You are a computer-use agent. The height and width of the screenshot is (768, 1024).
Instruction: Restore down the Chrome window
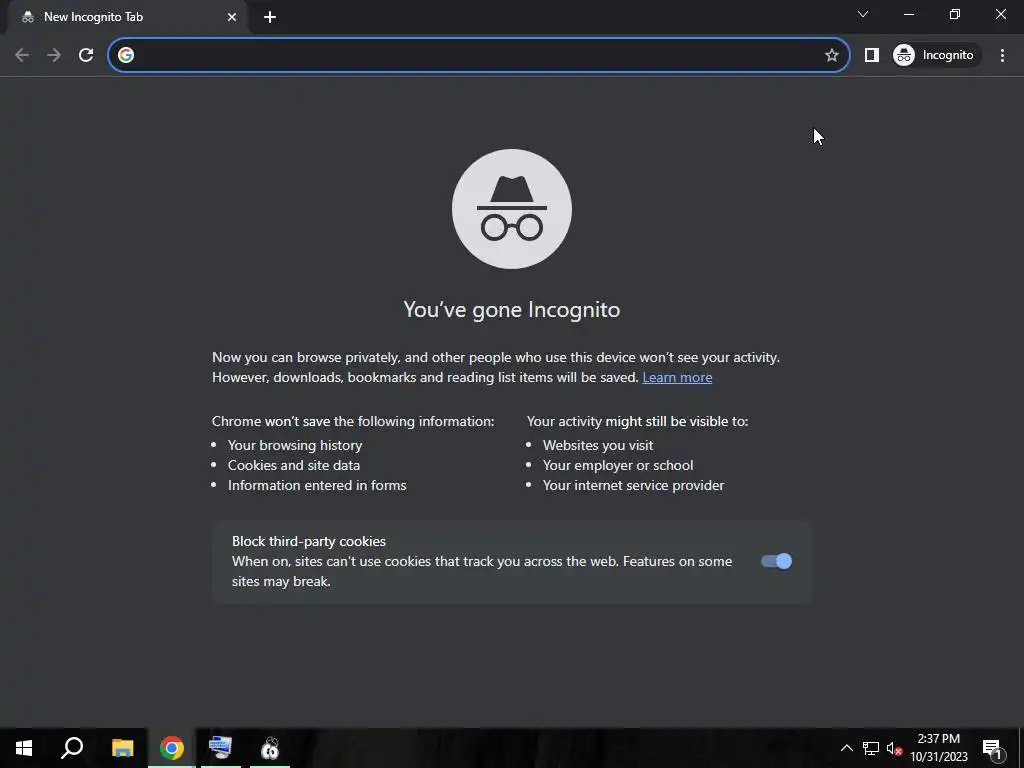pos(955,14)
